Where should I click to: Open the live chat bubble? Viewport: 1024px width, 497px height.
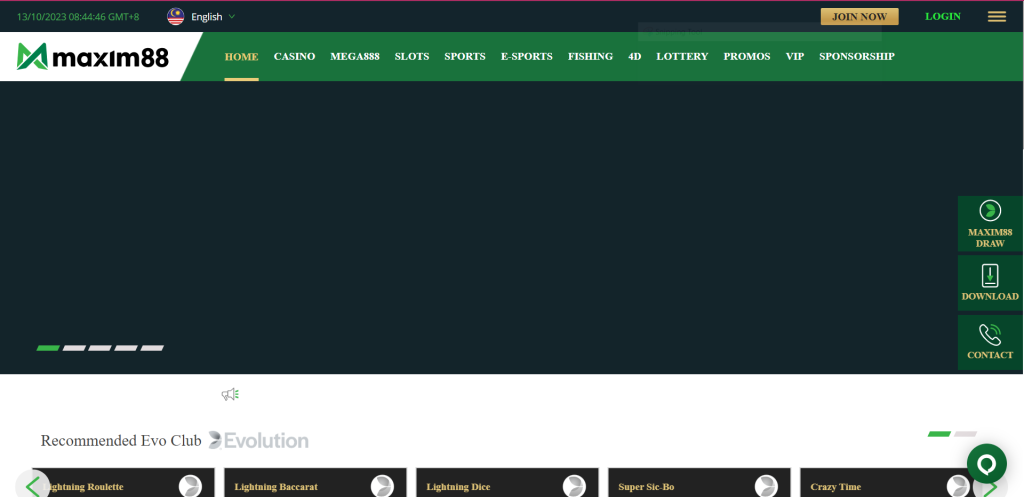coord(987,464)
